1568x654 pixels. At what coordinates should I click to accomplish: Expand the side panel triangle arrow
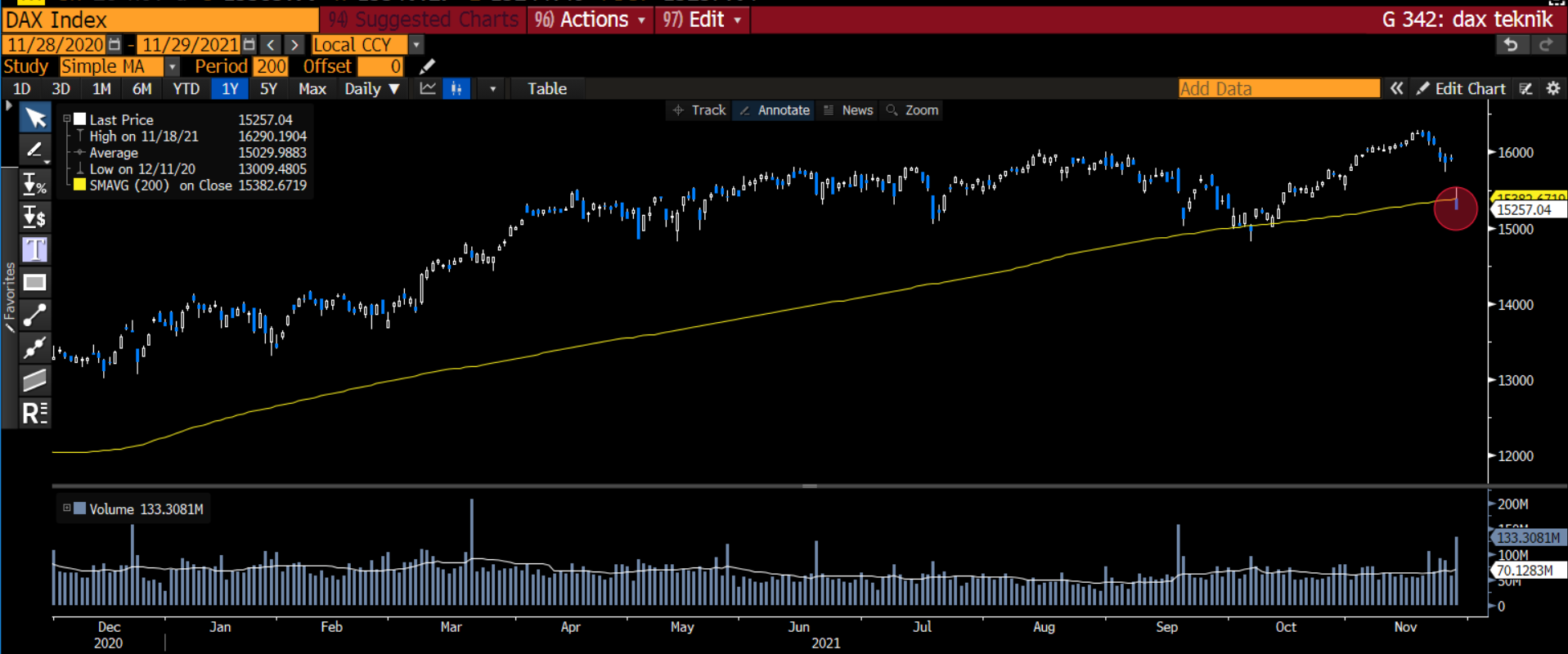point(9,105)
